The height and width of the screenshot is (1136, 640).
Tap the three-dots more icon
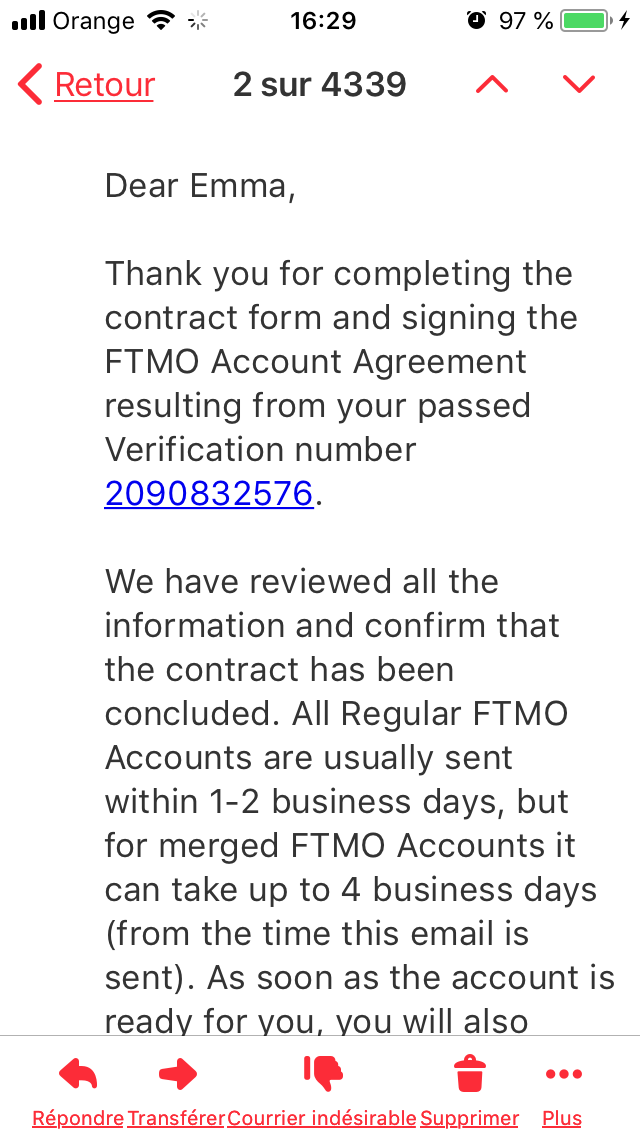[x=563, y=1074]
